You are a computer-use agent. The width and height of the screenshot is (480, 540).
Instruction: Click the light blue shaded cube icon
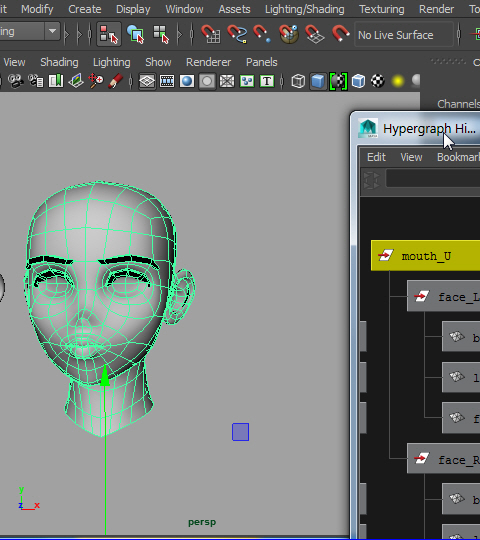358,81
